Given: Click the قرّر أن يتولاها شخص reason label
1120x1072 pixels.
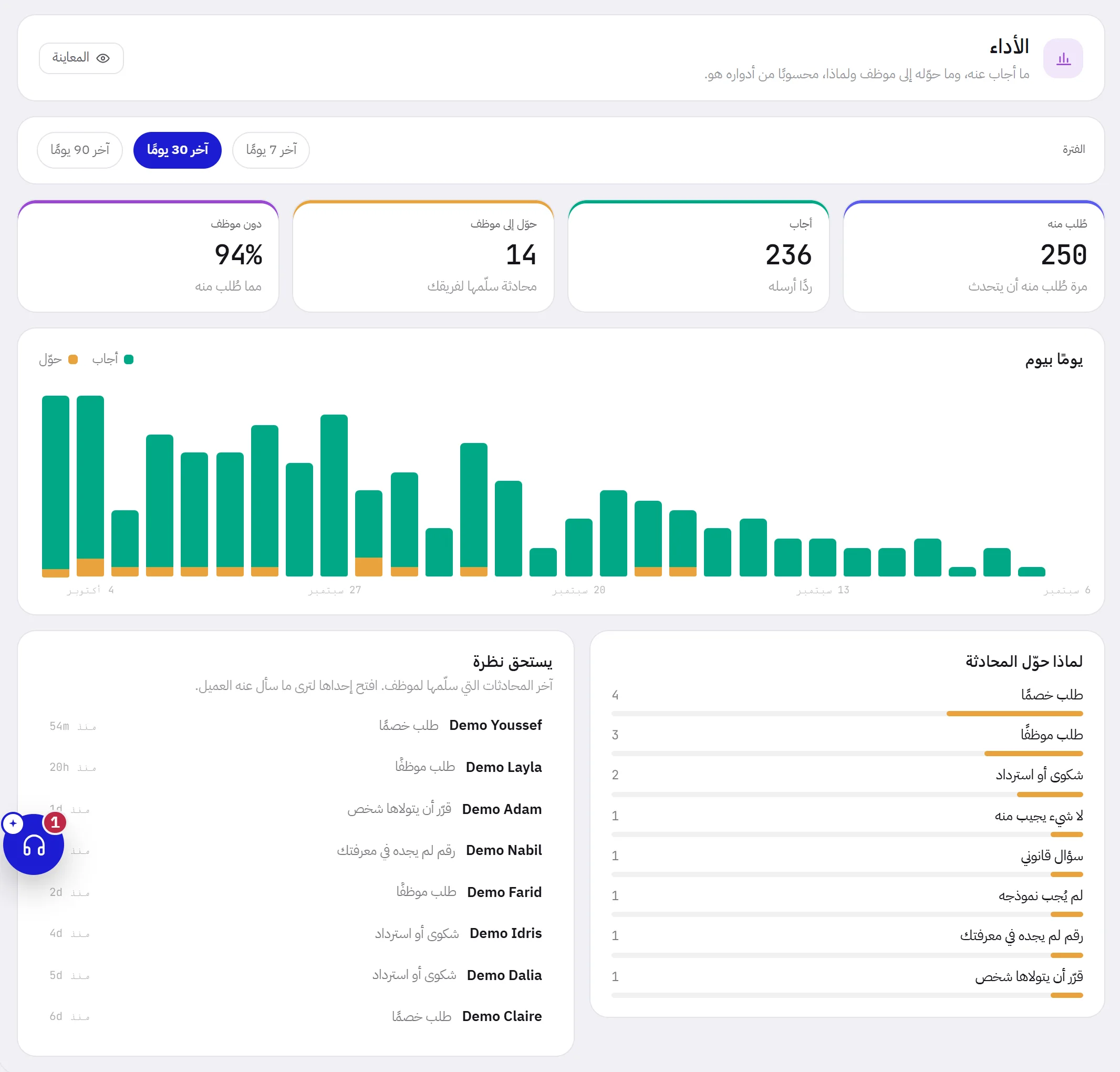Looking at the screenshot, I should pyautogui.click(x=1029, y=976).
